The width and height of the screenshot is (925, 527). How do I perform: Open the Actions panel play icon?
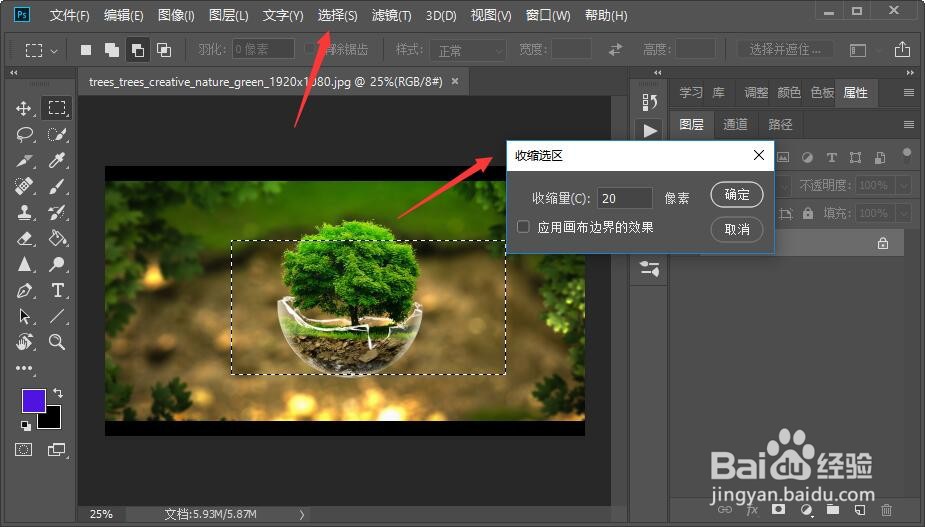click(x=650, y=130)
